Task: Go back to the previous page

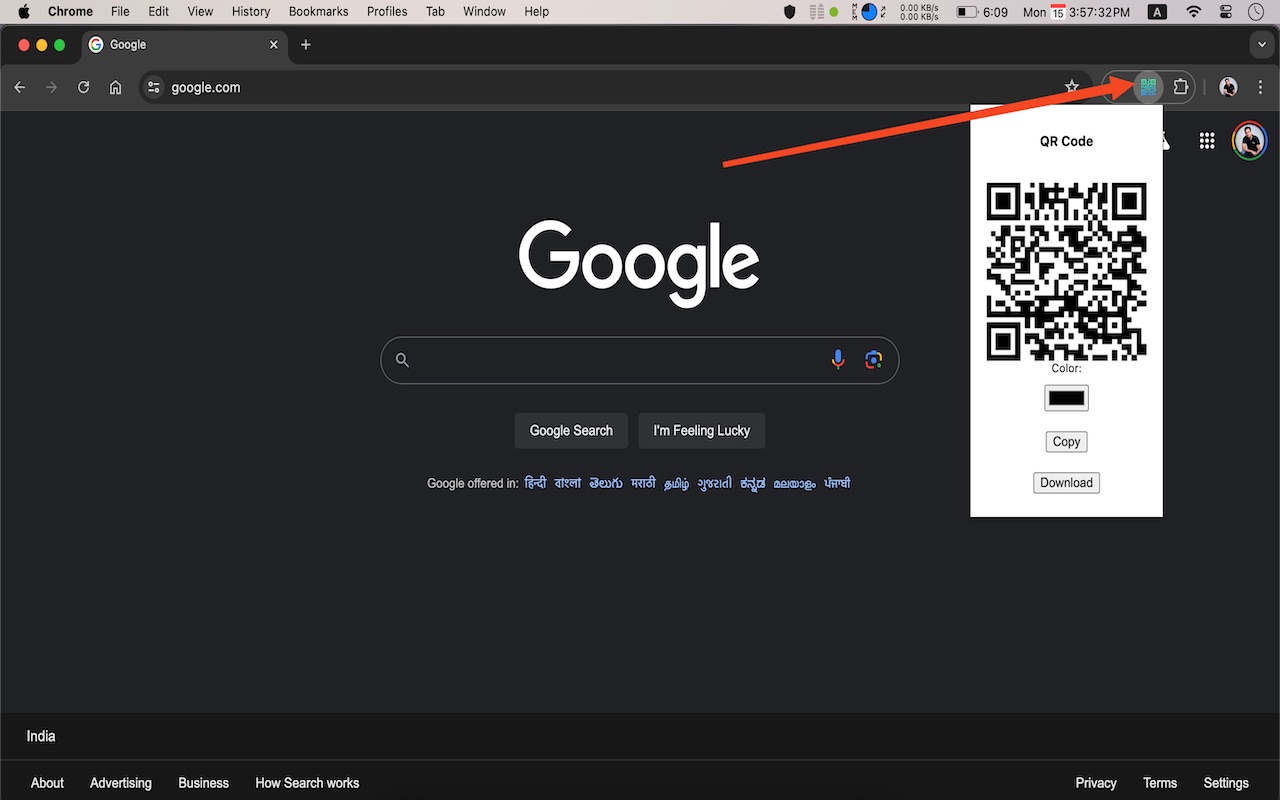Action: tap(20, 87)
